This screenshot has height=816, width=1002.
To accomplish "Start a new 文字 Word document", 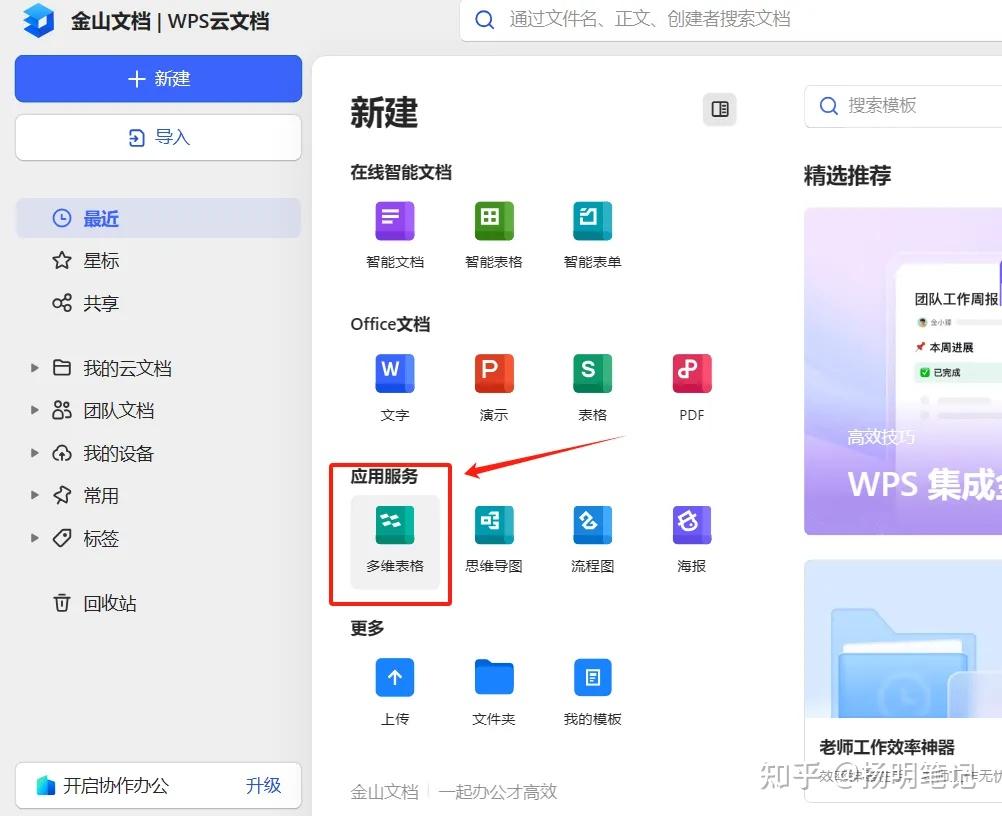I will pyautogui.click(x=393, y=372).
